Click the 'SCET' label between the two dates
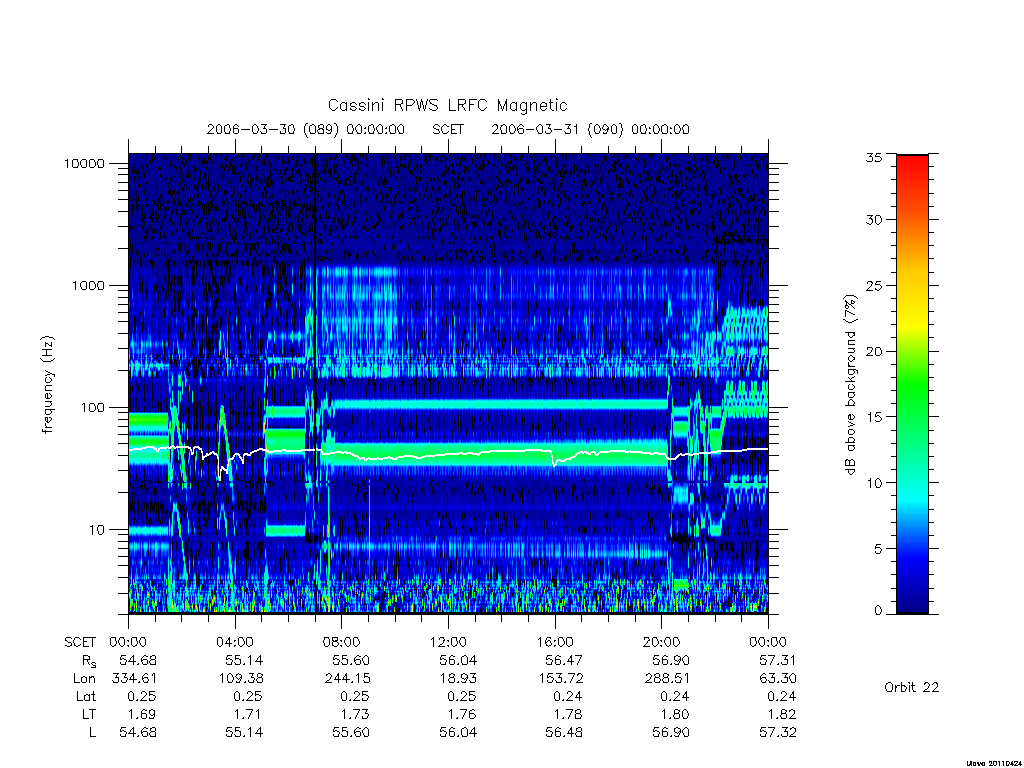This screenshot has height=768, width=1024. point(448,129)
